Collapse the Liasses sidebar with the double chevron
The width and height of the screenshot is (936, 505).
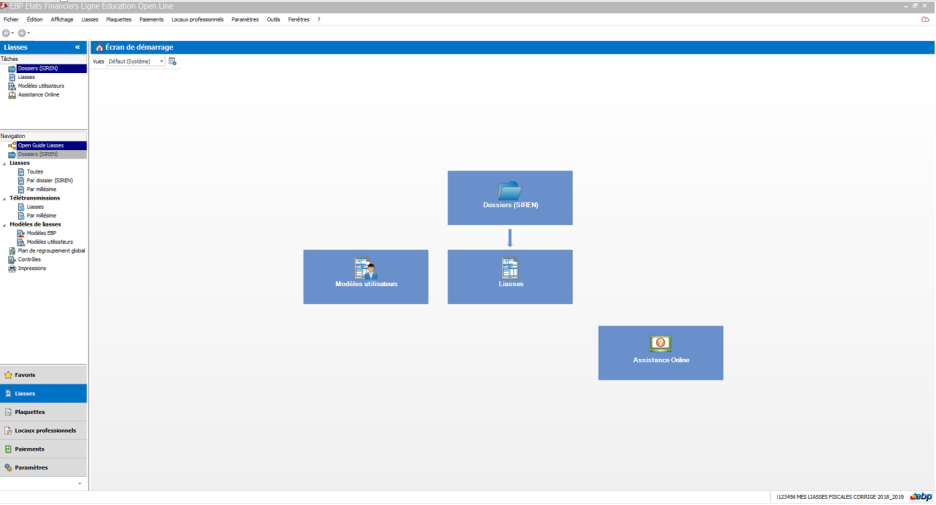click(77, 47)
